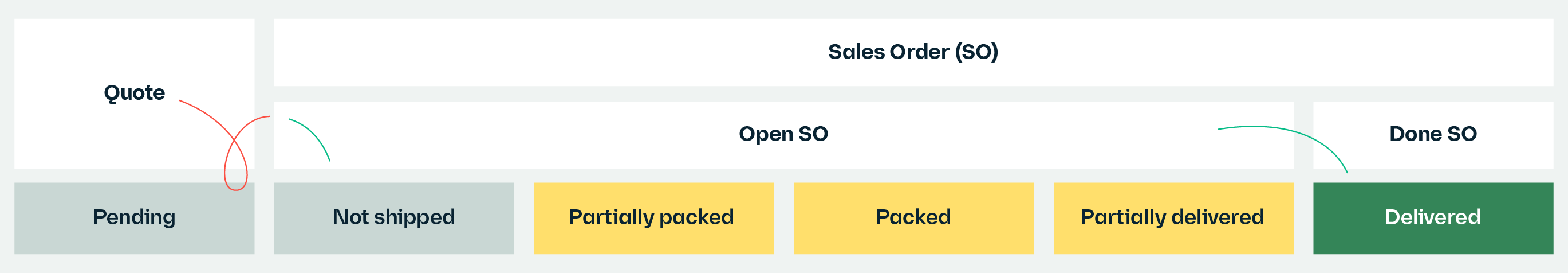The image size is (1568, 273).
Task: Choose the Pending status block
Action: point(134,218)
